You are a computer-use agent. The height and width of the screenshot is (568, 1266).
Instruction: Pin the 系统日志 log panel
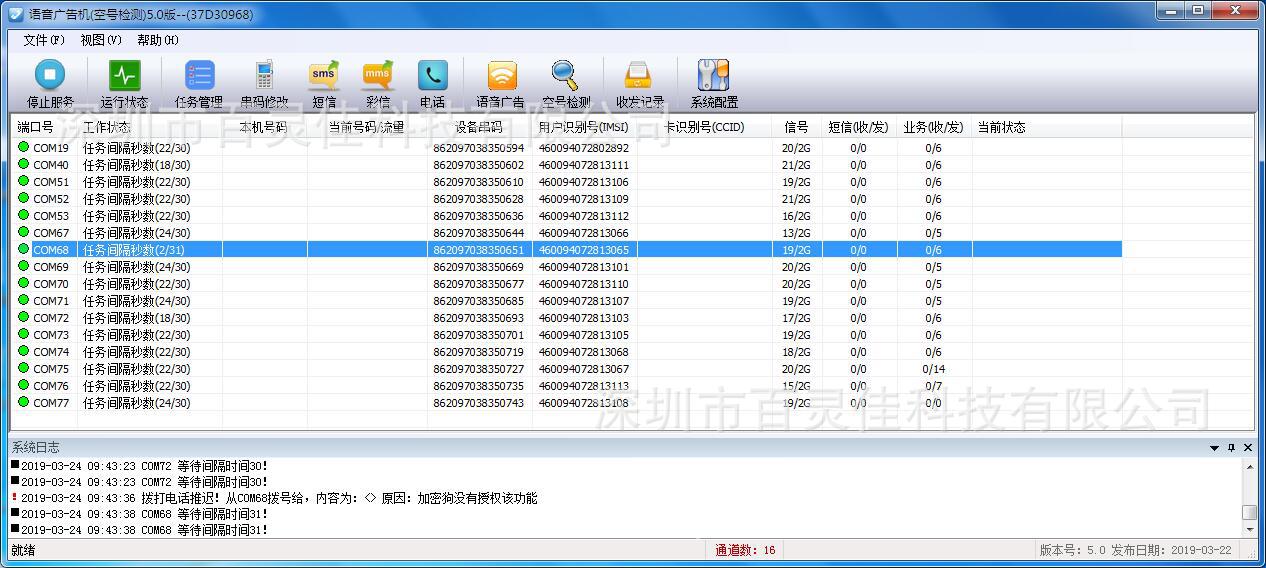tap(1231, 447)
